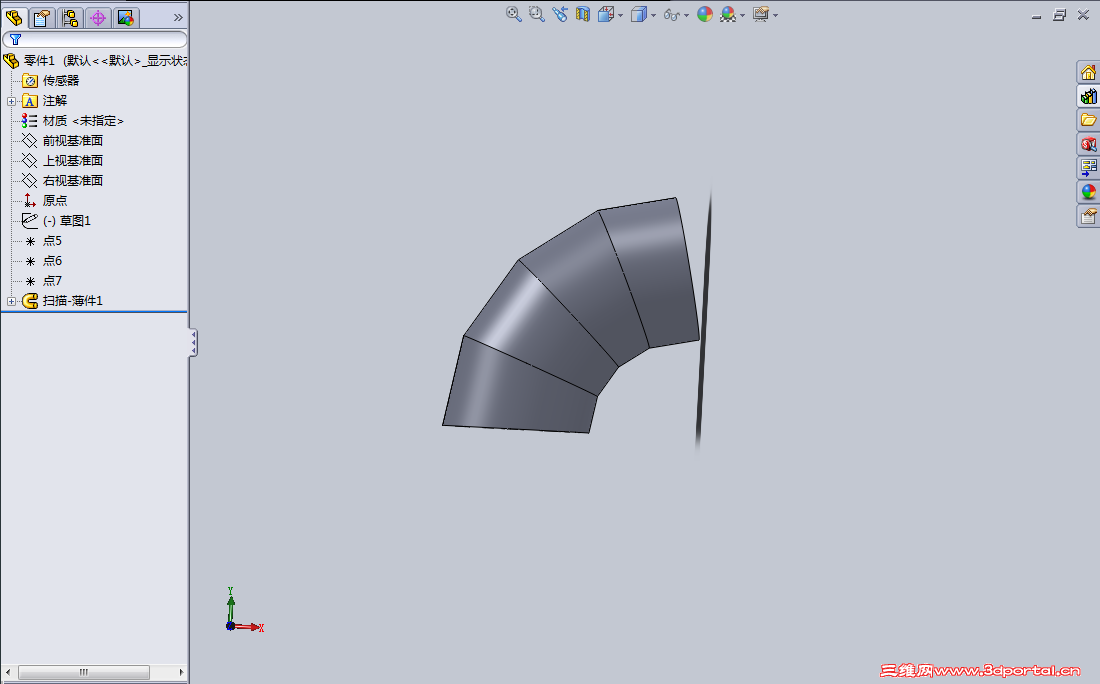The width and height of the screenshot is (1100, 684).
Task: Select the 注解 annotations folder icon
Action: [29, 101]
